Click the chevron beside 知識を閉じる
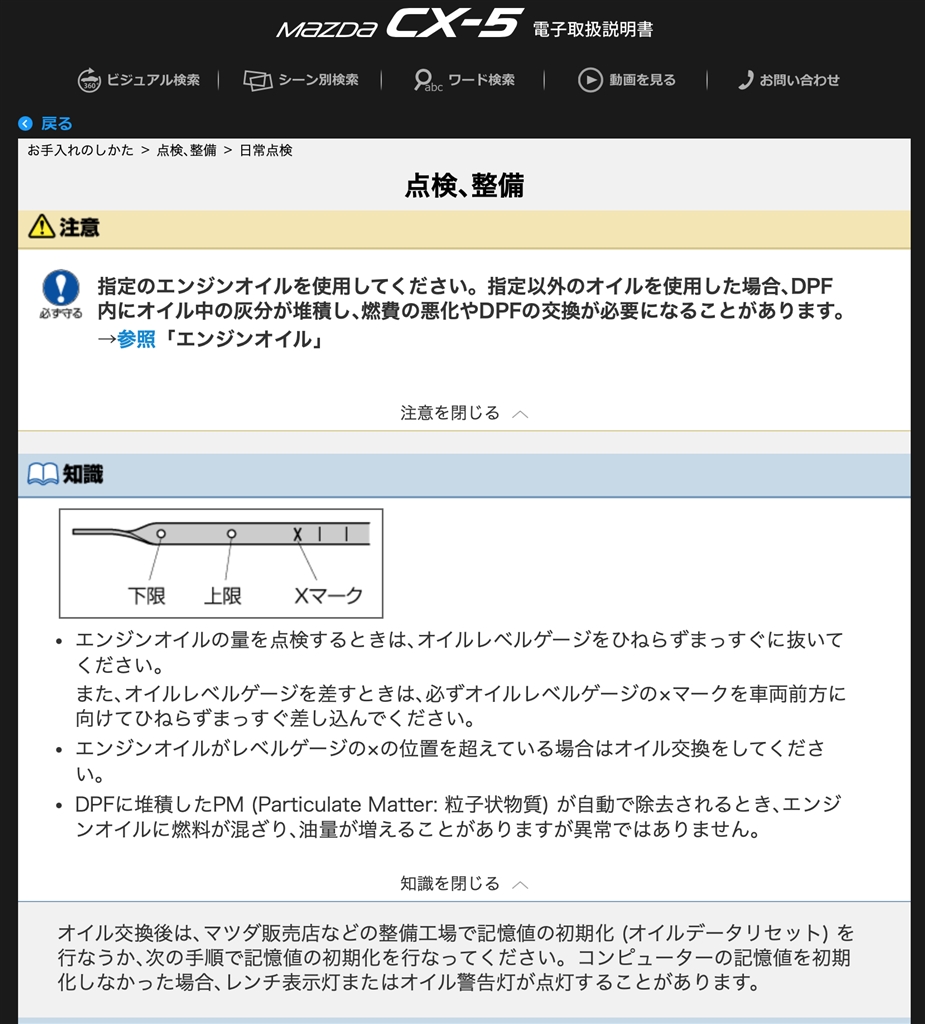This screenshot has width=925, height=1024. point(521,885)
